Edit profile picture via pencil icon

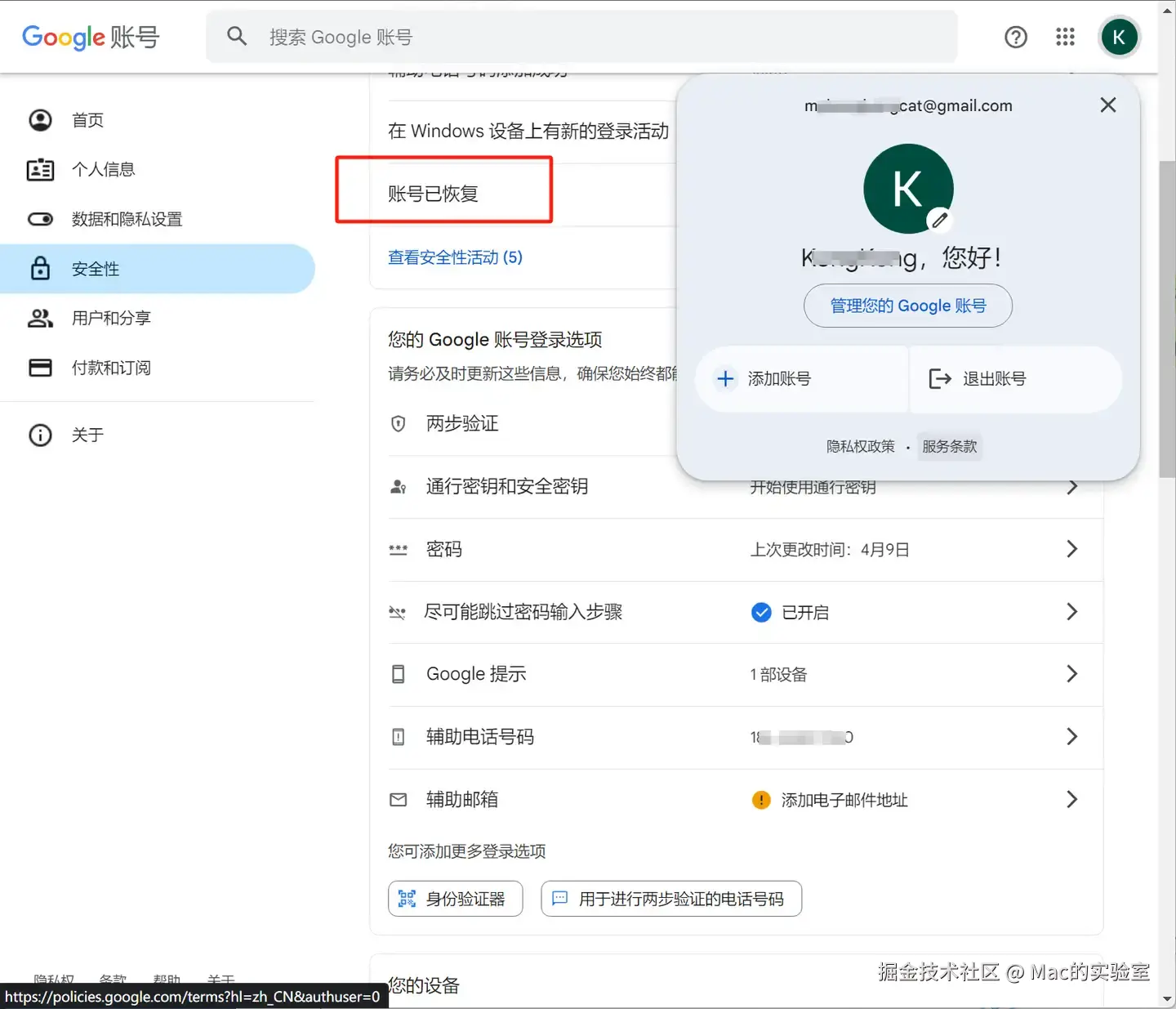pyautogui.click(x=940, y=220)
